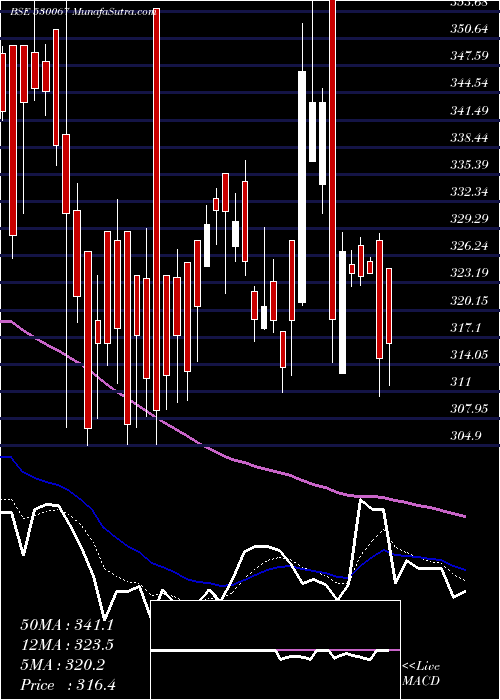Viewport: 500px width, 700px height.
Task: Click the last red candlestick on the right
Action: [389, 306]
